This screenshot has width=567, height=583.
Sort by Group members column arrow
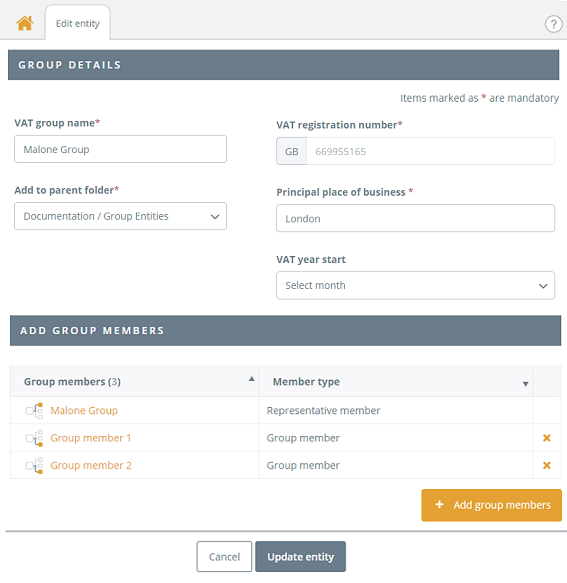(252, 379)
